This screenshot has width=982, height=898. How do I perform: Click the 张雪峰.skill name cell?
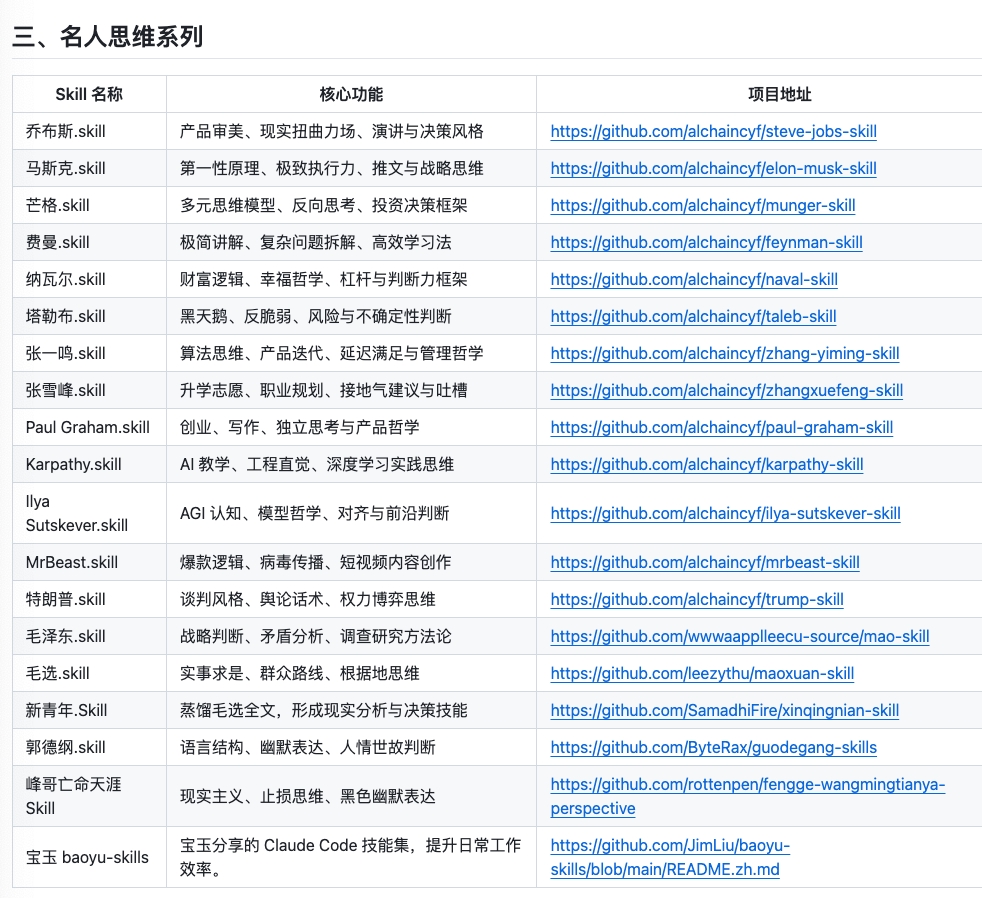89,390
